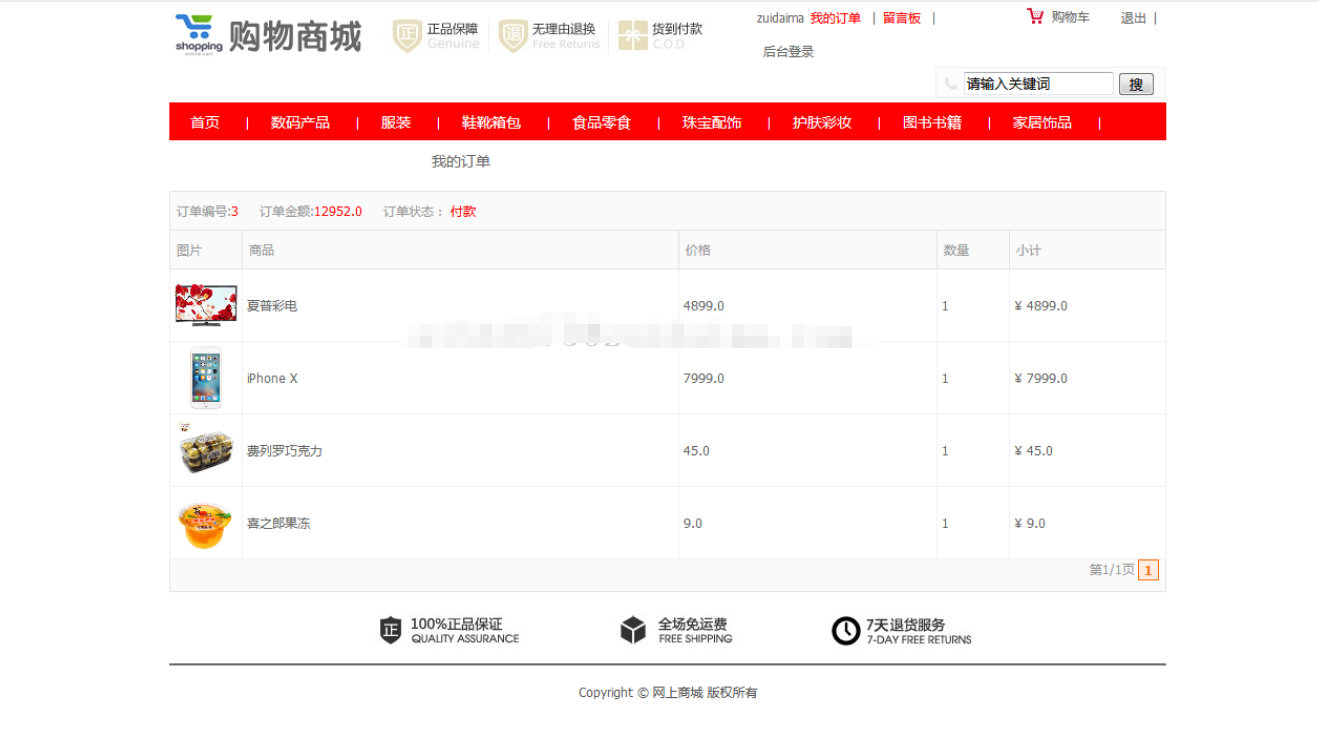
Task: Click the 7天退货服务 clock icon
Action: (846, 631)
